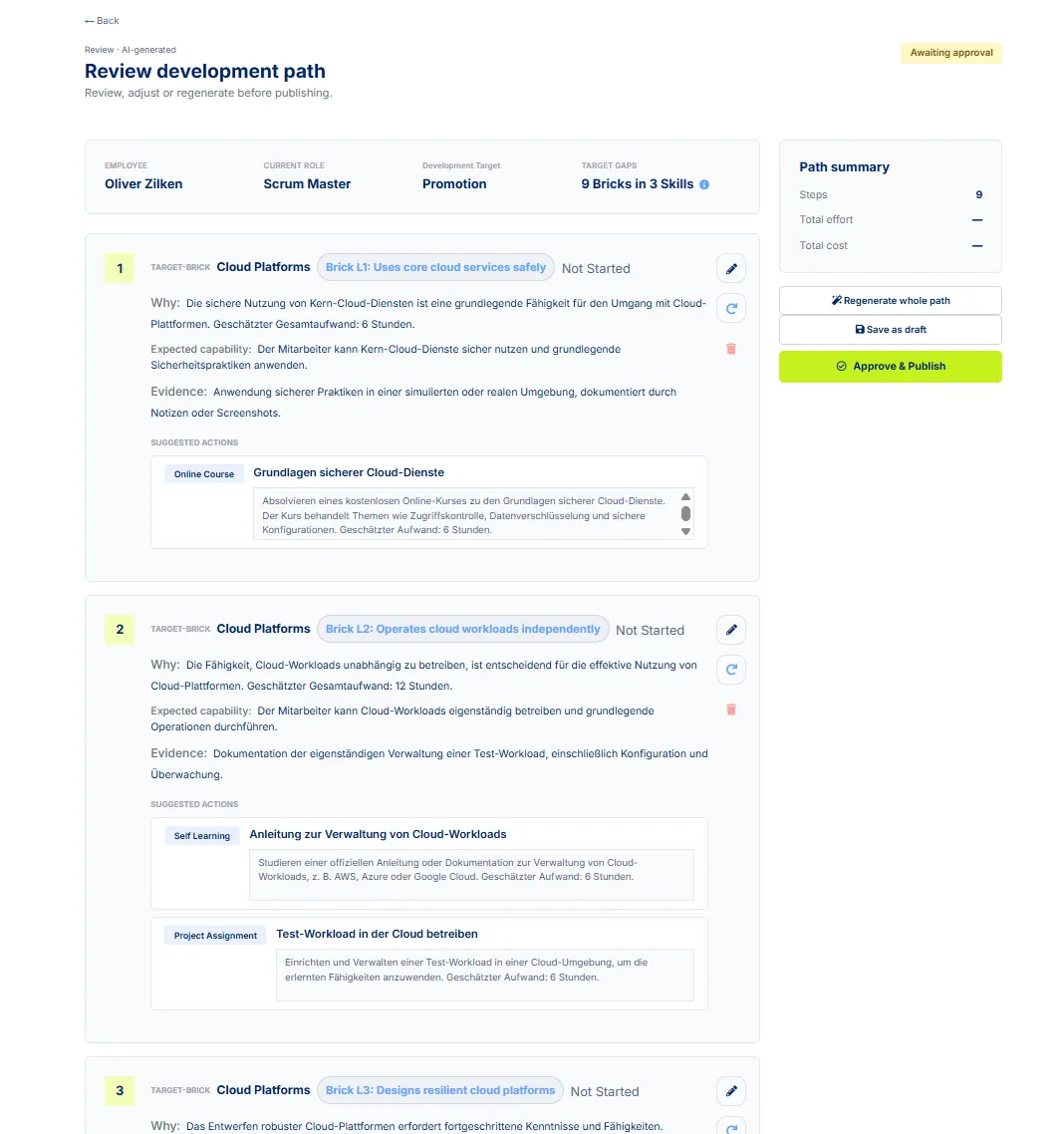Open the Brick L1 core cloud services tag
This screenshot has height=1134, width=1064.
(436, 267)
